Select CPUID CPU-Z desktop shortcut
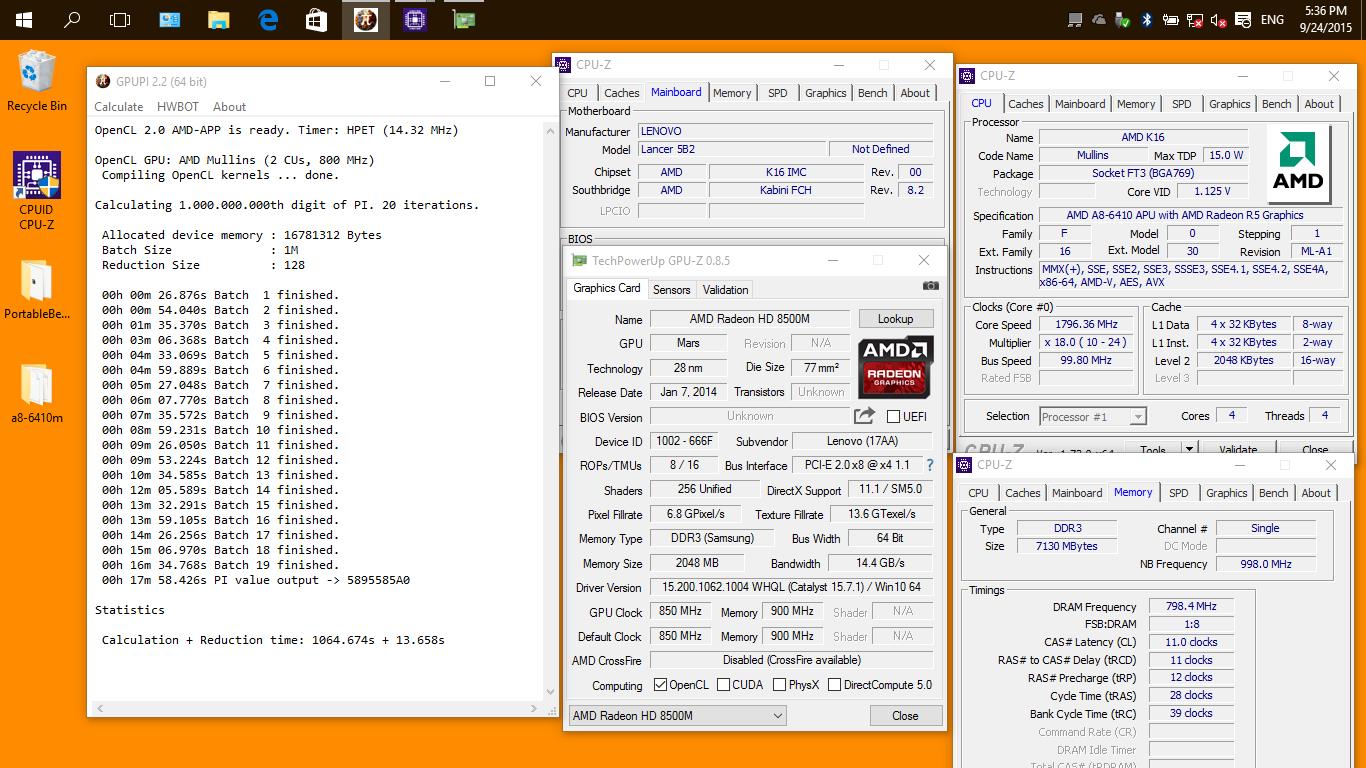1366x768 pixels. [37, 191]
